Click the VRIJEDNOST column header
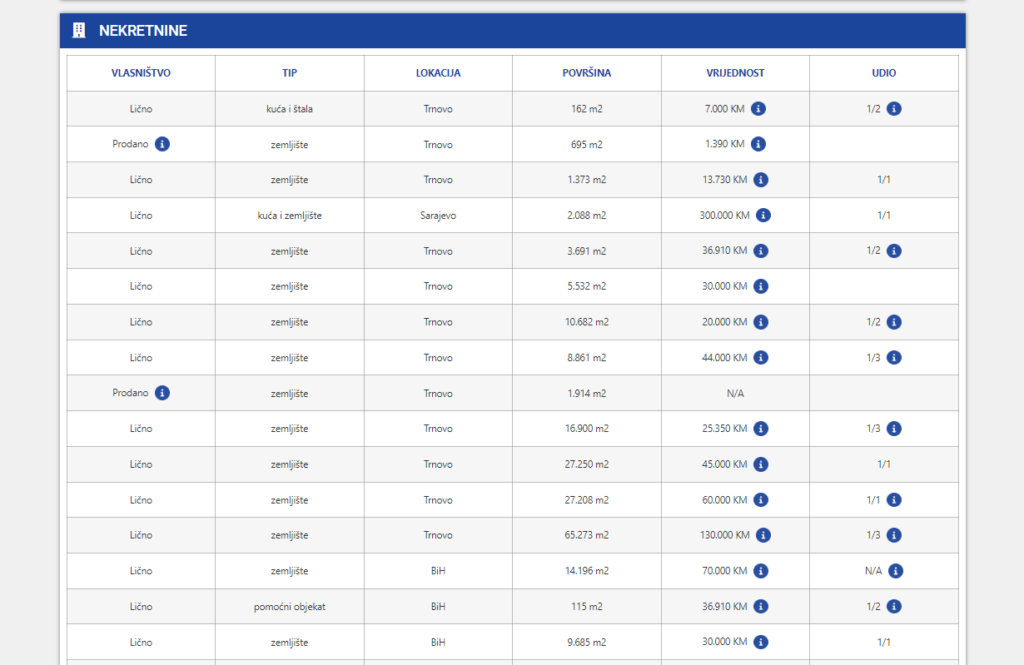This screenshot has height=665, width=1024. 735,73
